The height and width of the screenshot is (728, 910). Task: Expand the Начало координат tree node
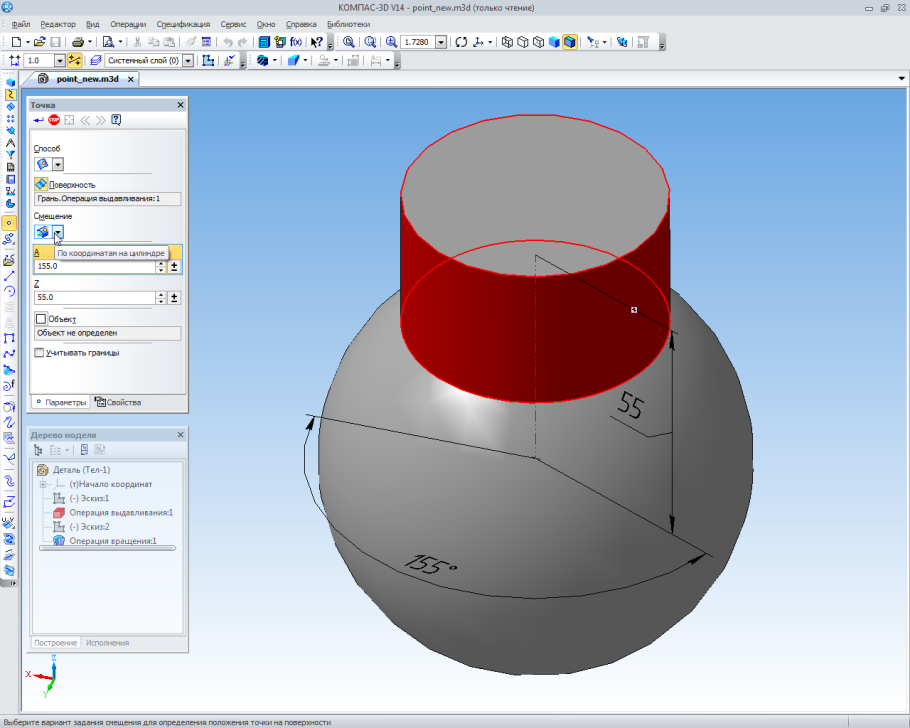pos(44,484)
